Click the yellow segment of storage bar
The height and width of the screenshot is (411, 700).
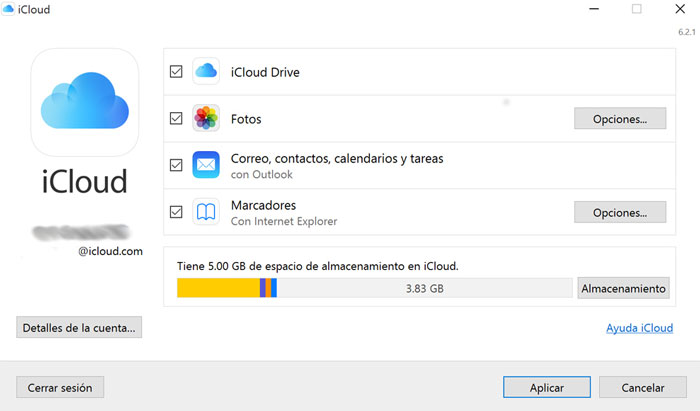[x=218, y=288]
